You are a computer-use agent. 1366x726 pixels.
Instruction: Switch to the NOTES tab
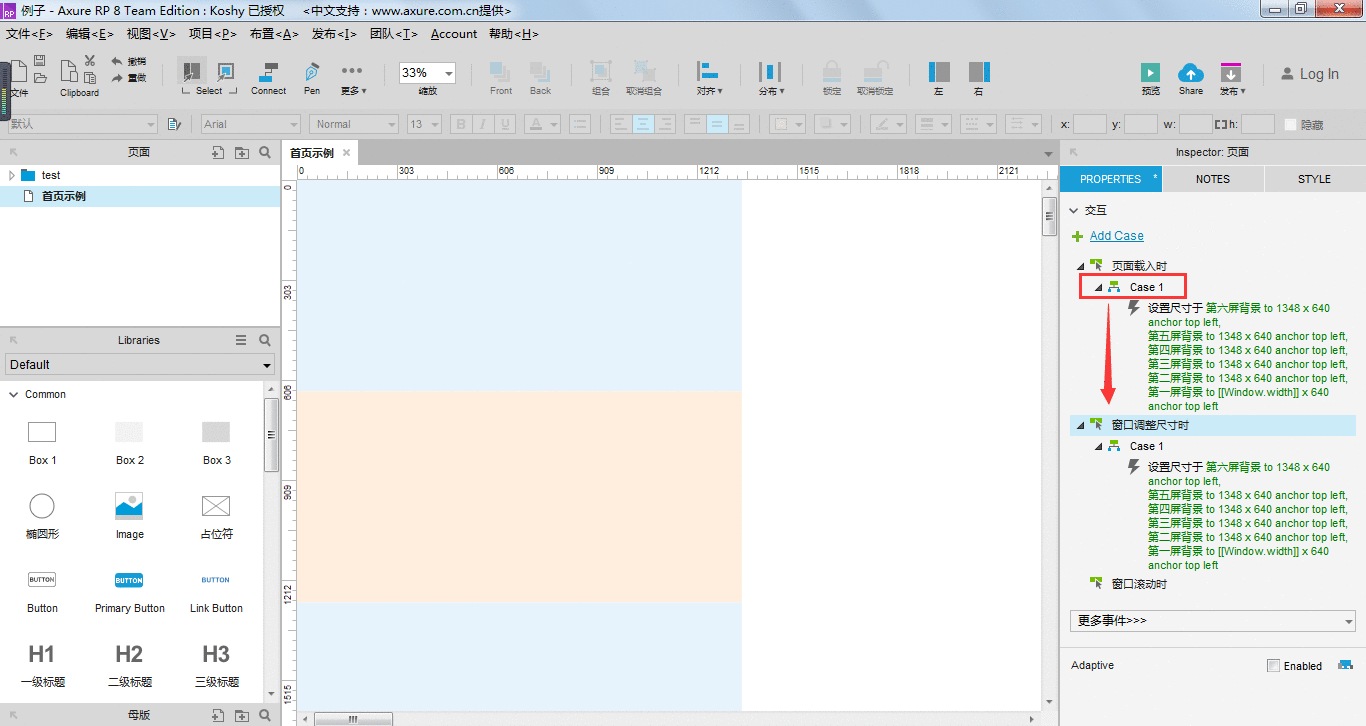tap(1213, 179)
